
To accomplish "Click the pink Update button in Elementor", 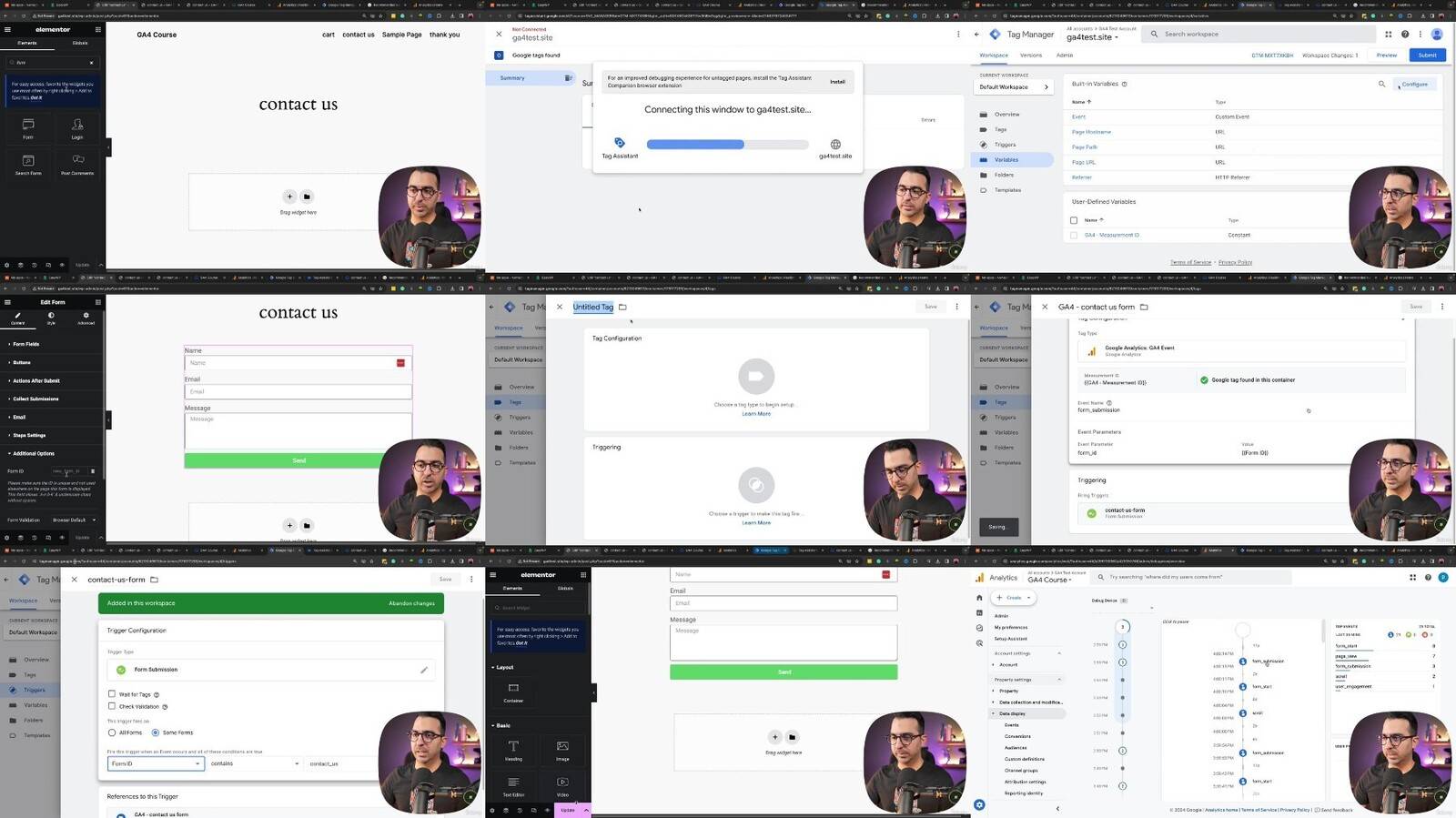I will (568, 810).
